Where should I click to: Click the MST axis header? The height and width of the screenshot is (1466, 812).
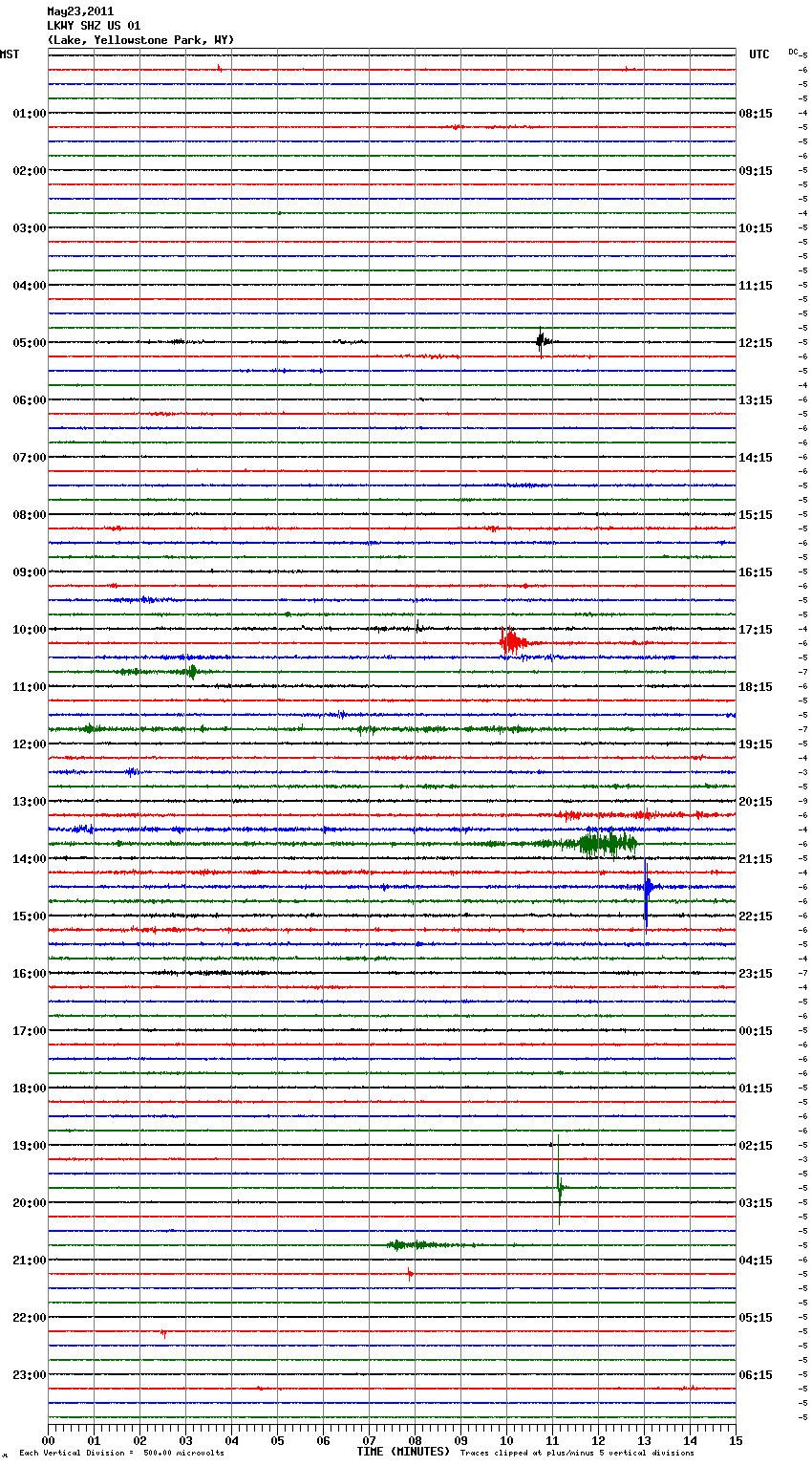click(10, 54)
